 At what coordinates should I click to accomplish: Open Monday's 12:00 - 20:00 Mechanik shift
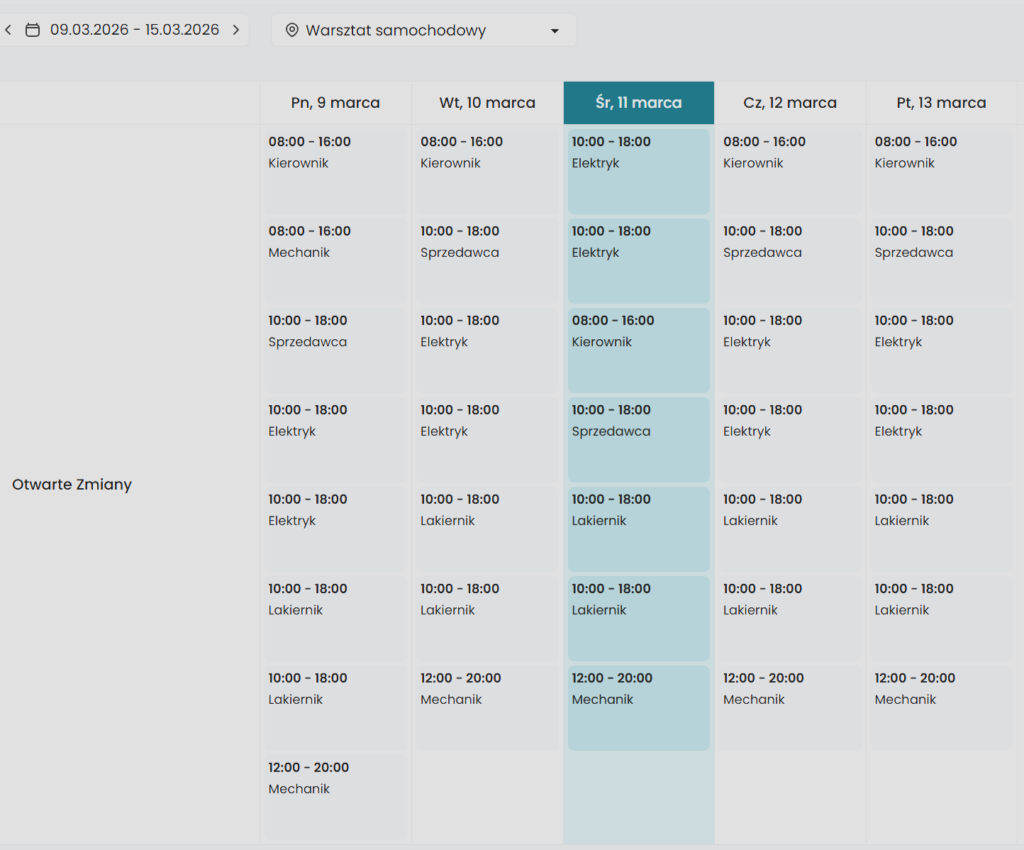coord(335,797)
